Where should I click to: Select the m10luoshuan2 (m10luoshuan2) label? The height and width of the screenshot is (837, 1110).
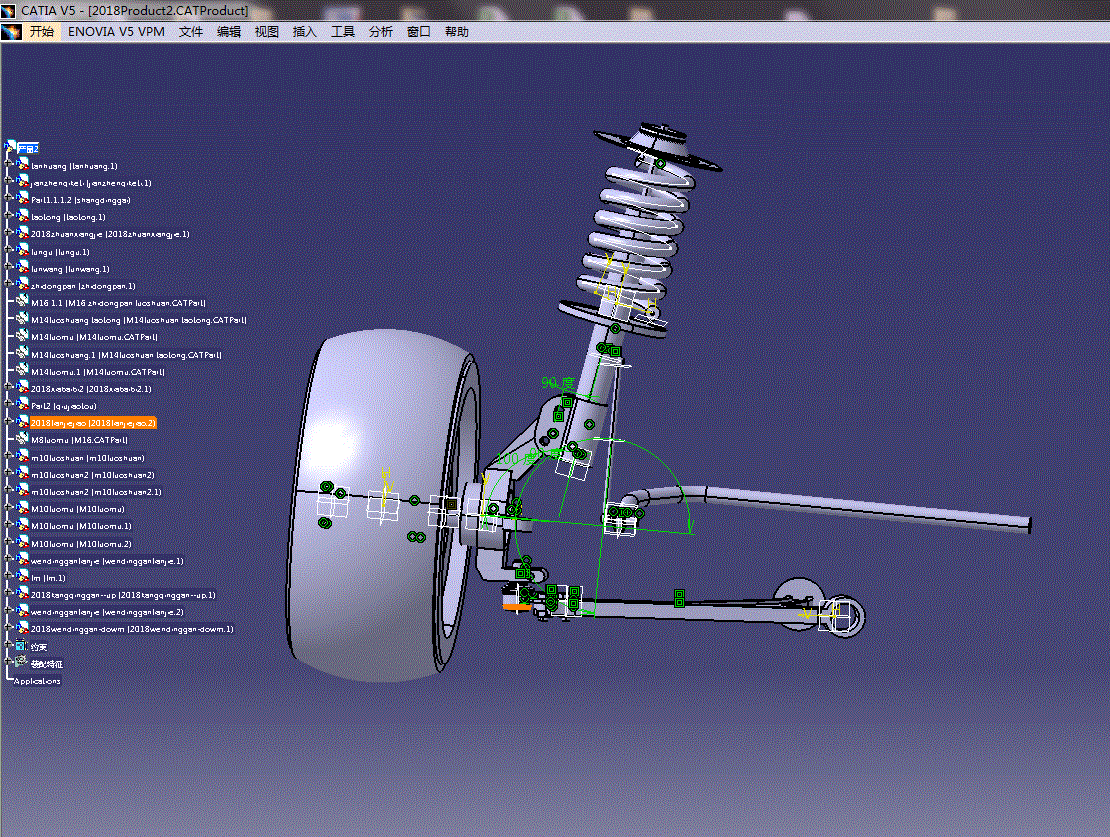pyautogui.click(x=93, y=475)
